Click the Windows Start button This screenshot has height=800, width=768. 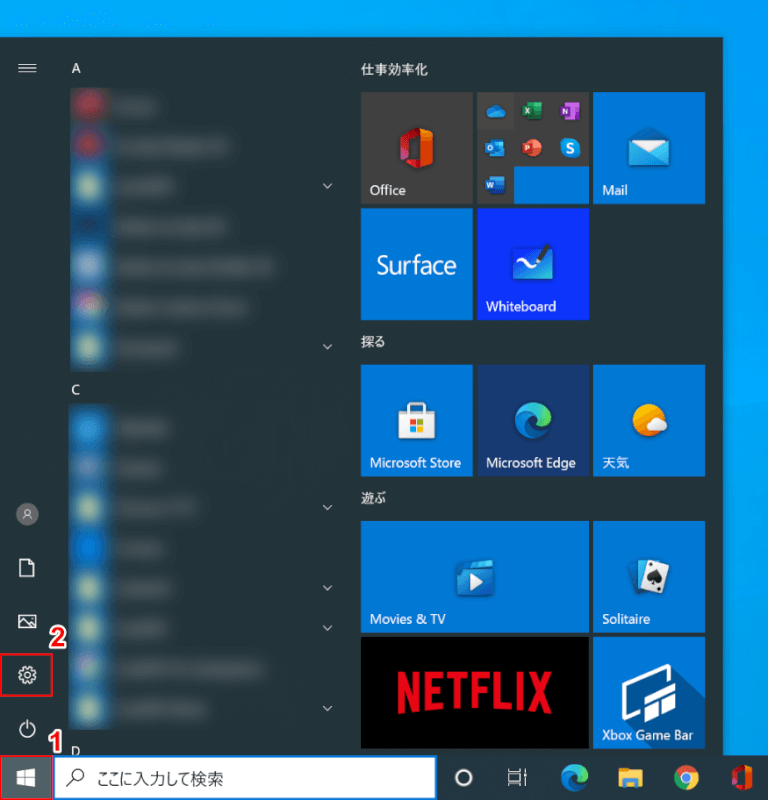(27, 778)
